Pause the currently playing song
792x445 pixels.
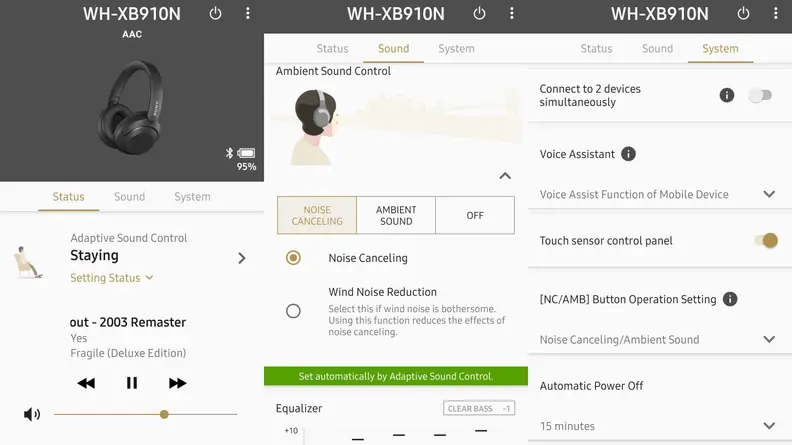(x=132, y=383)
